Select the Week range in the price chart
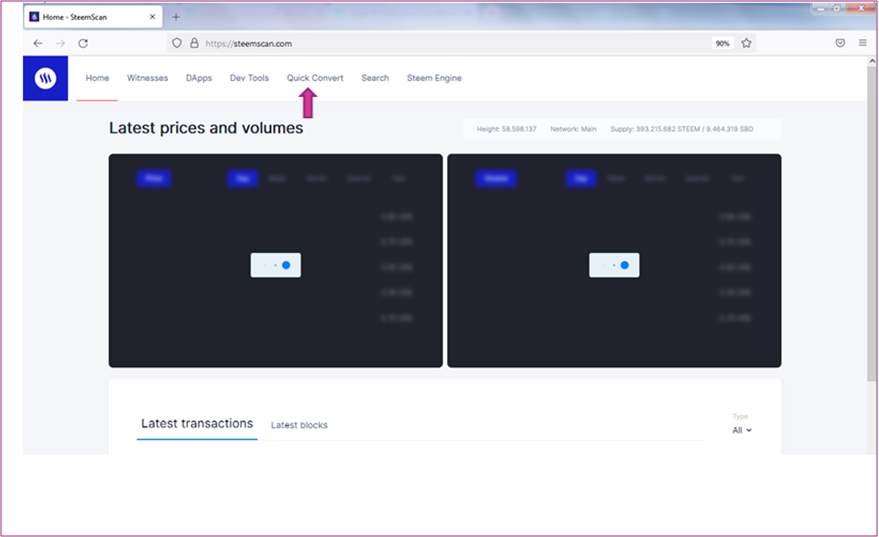 point(277,178)
